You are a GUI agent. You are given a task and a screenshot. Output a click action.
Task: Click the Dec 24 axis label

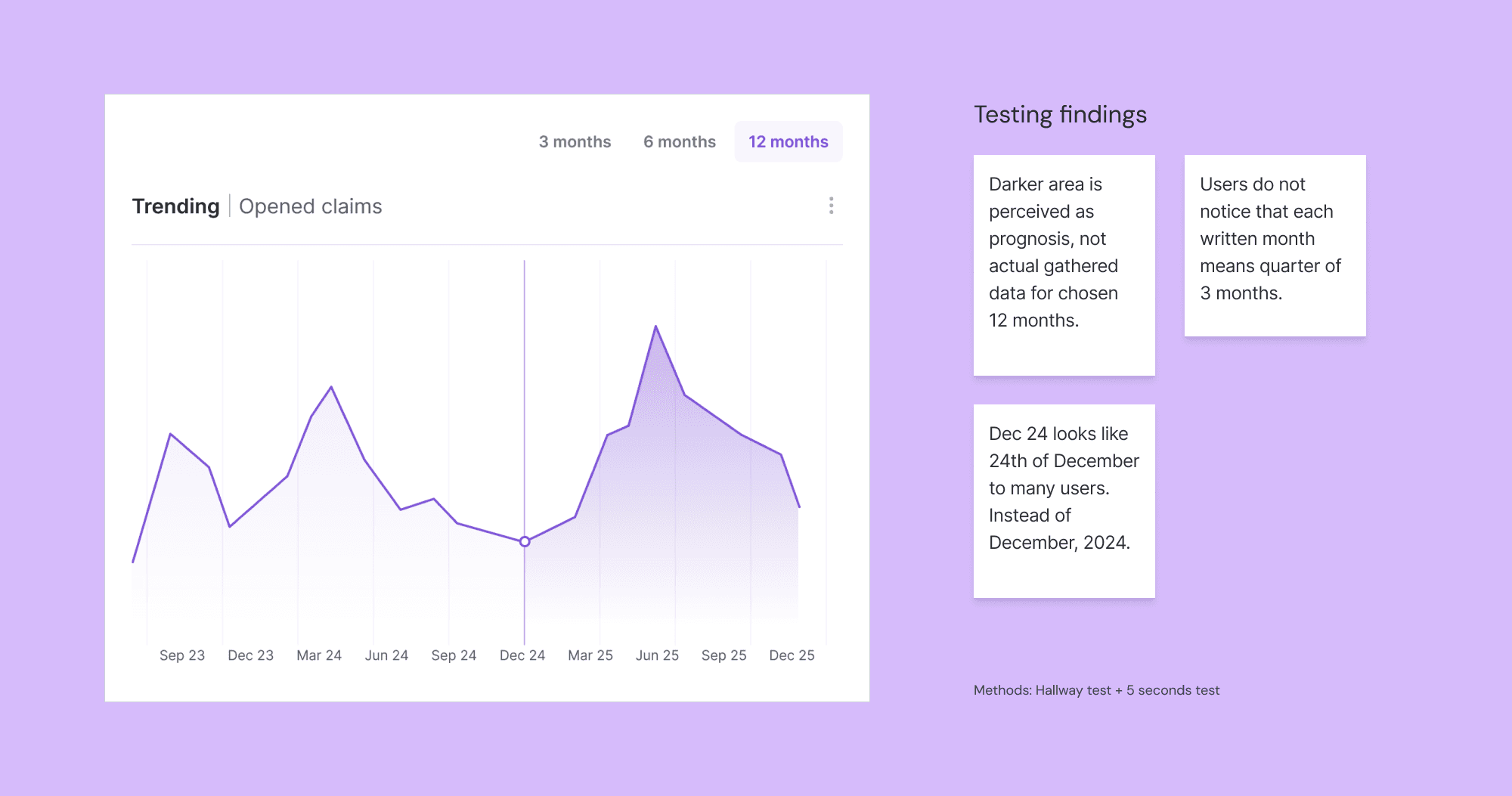[x=522, y=655]
